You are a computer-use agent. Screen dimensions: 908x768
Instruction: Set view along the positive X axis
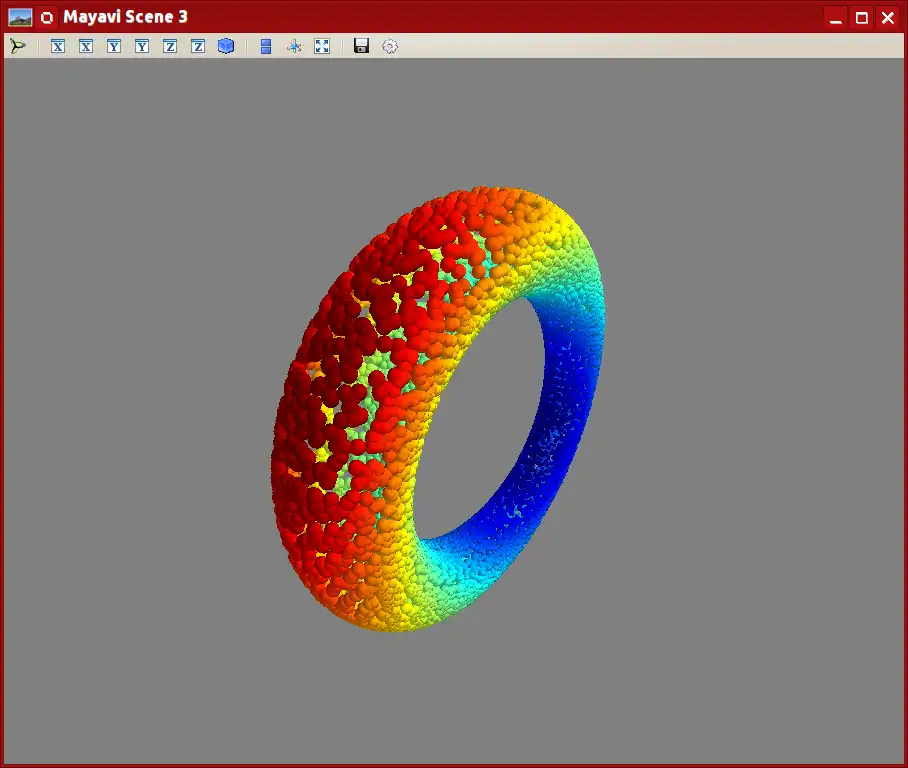point(58,46)
